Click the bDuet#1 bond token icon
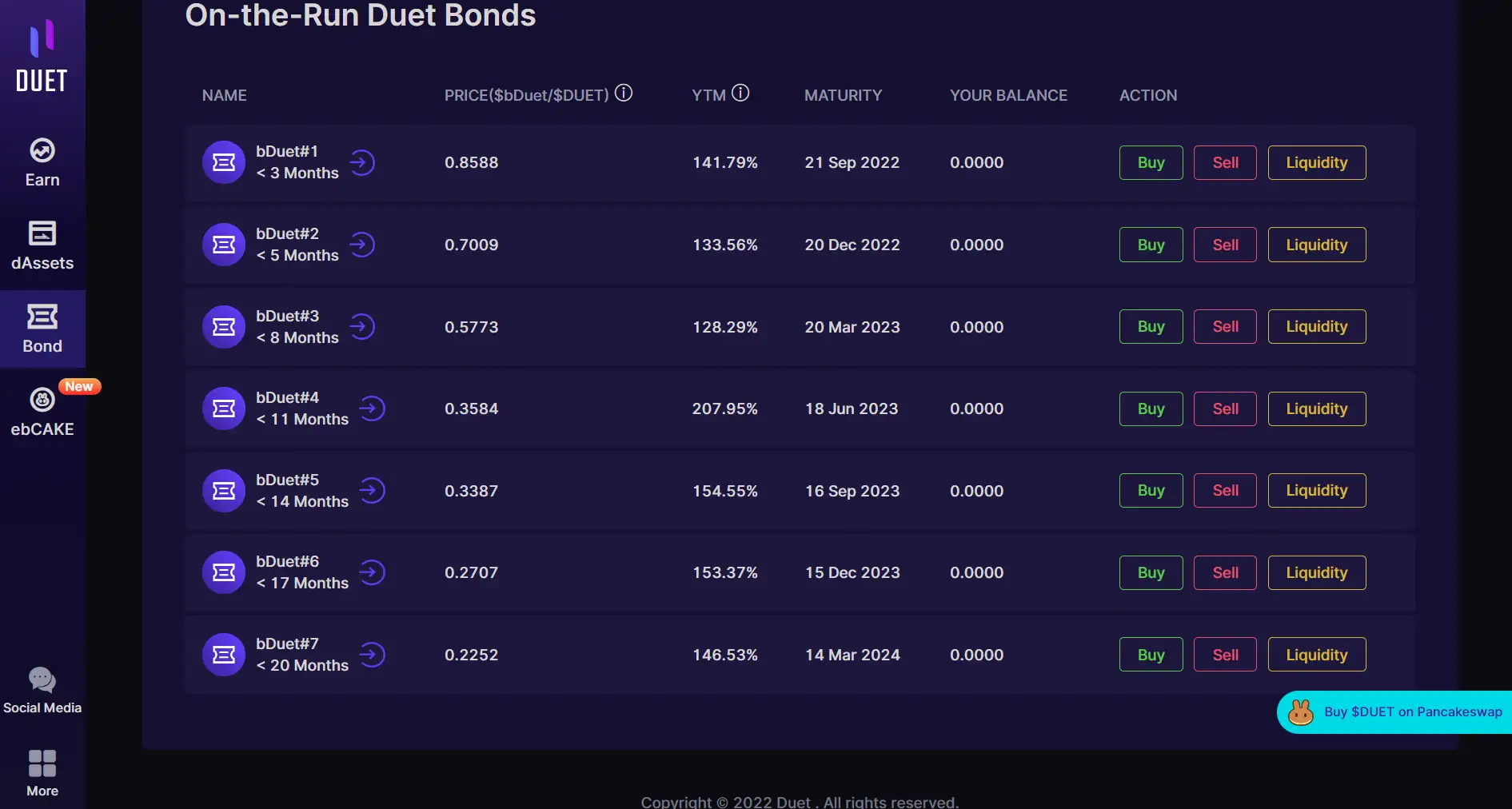The image size is (1512, 809). (224, 162)
